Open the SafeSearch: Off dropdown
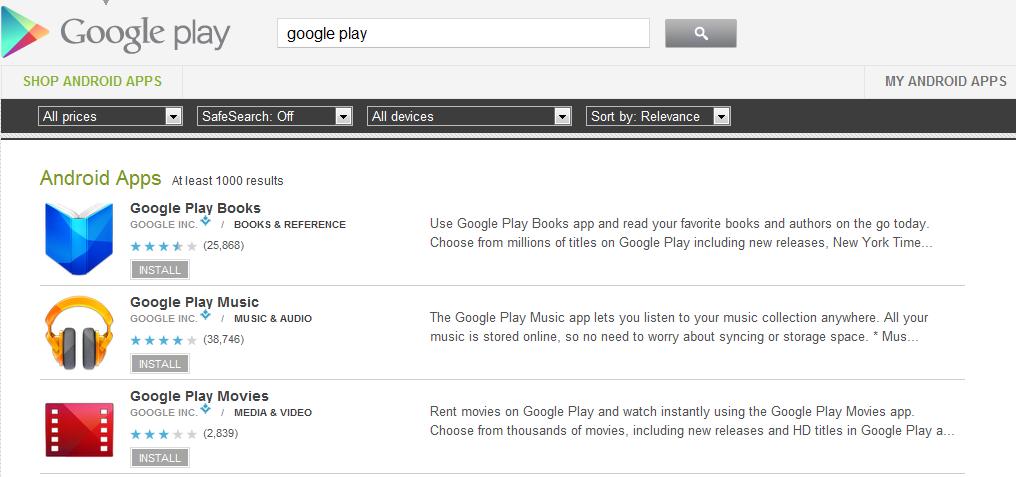Screen dimensions: 1016x477 [x=275, y=116]
